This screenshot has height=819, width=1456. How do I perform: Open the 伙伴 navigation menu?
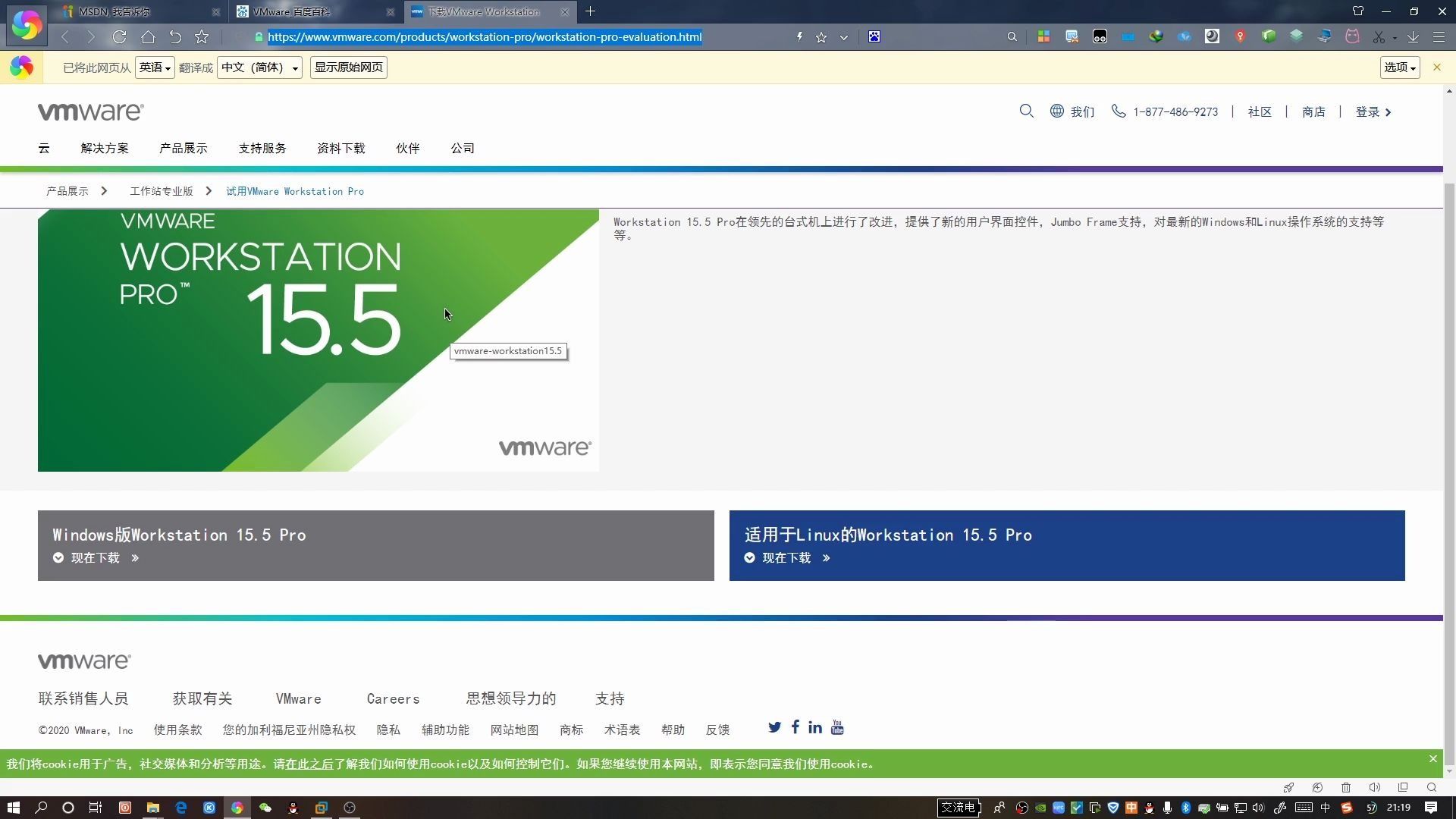click(x=408, y=149)
